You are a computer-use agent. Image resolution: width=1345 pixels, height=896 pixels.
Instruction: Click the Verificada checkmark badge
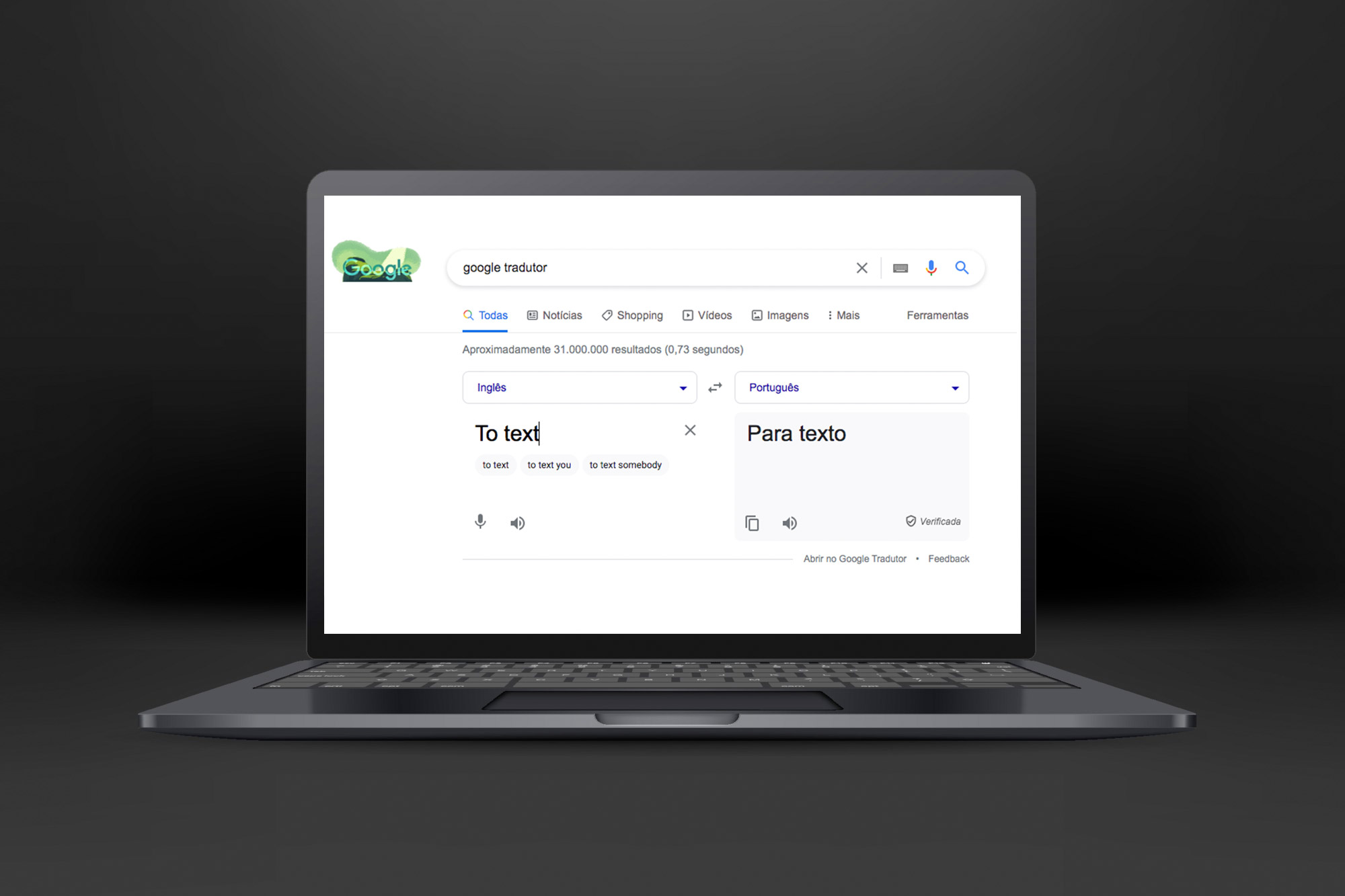tap(912, 521)
